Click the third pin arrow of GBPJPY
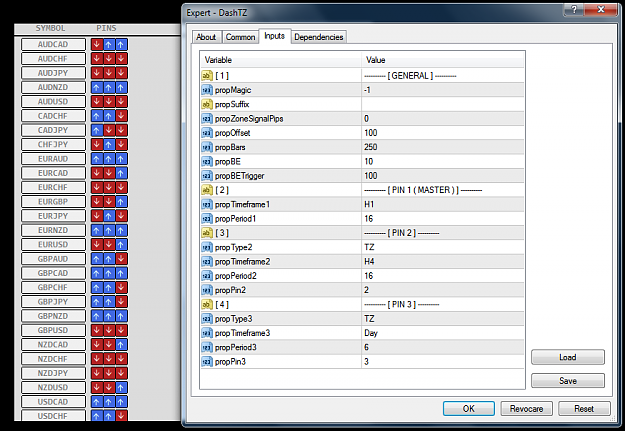 [x=122, y=302]
